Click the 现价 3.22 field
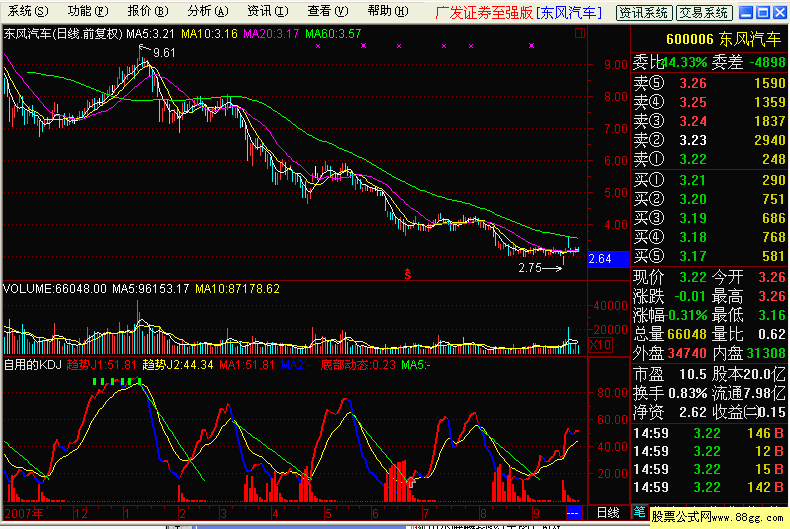This screenshot has height=529, width=790. [x=670, y=277]
